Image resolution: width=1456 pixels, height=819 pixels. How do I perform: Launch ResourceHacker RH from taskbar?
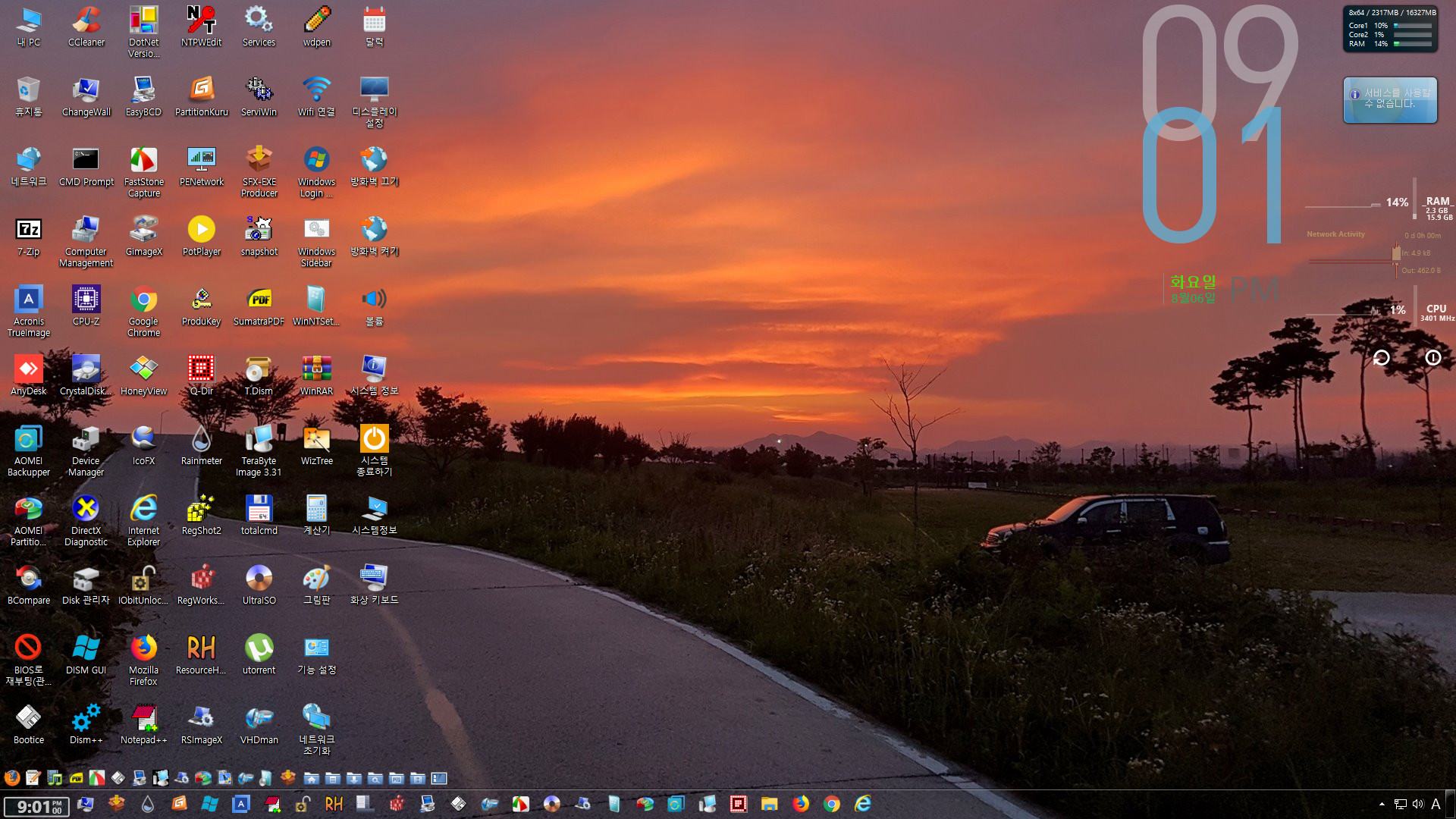tap(334, 804)
